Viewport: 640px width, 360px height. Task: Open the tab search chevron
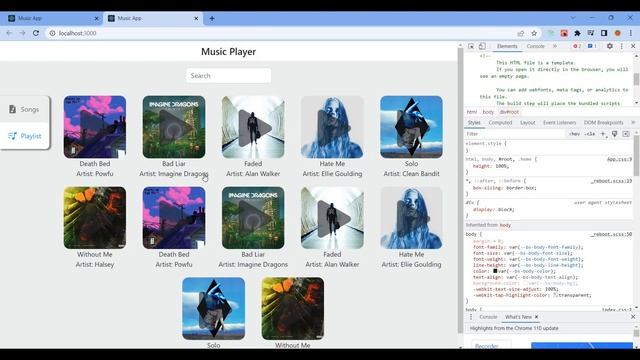(573, 18)
